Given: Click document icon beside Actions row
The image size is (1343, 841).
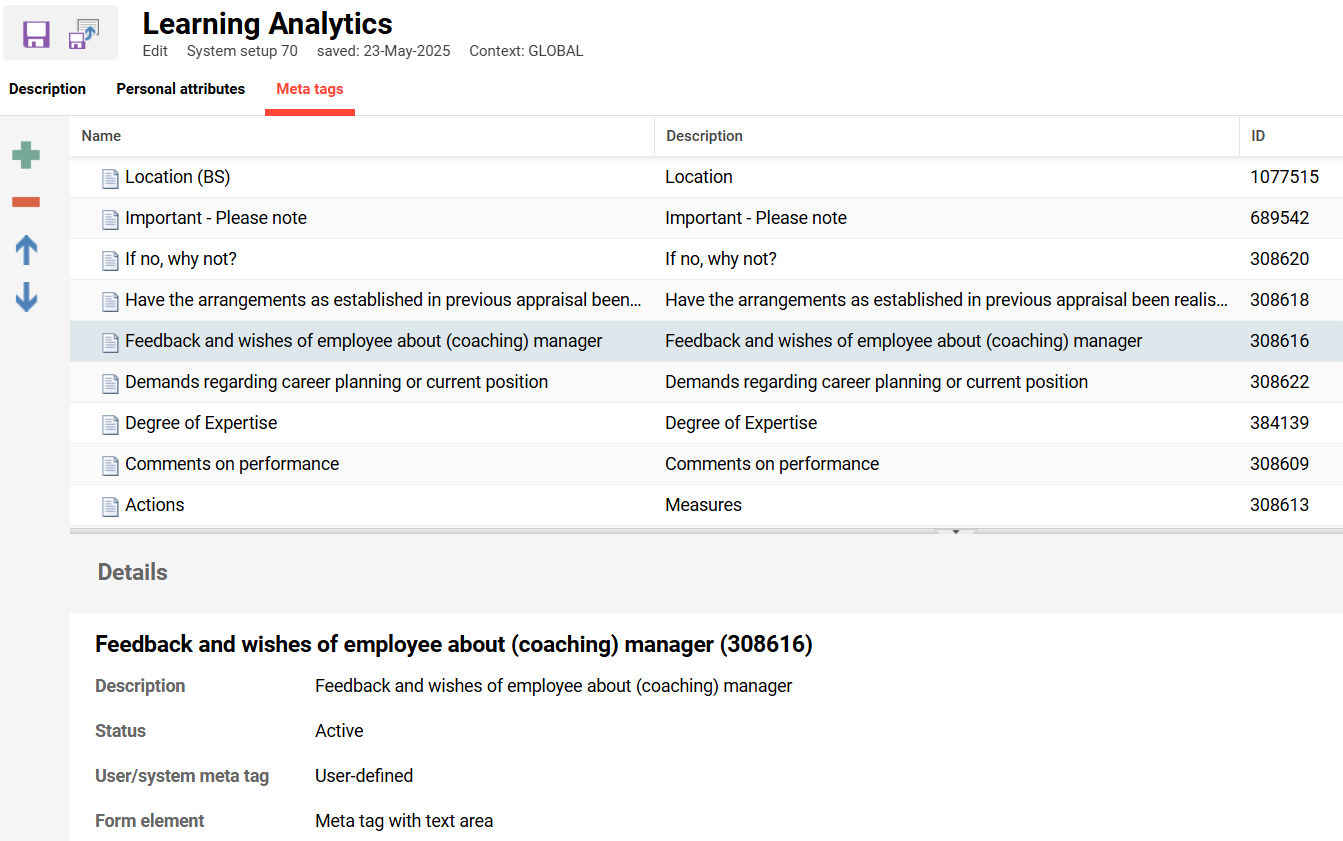Looking at the screenshot, I should 110,506.
